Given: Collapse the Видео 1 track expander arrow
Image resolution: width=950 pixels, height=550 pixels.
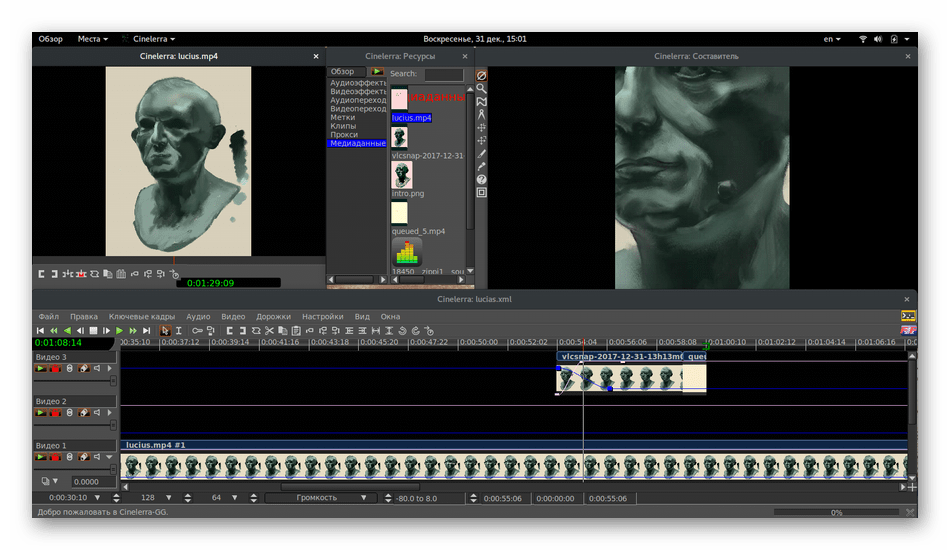Looking at the screenshot, I should (x=109, y=457).
